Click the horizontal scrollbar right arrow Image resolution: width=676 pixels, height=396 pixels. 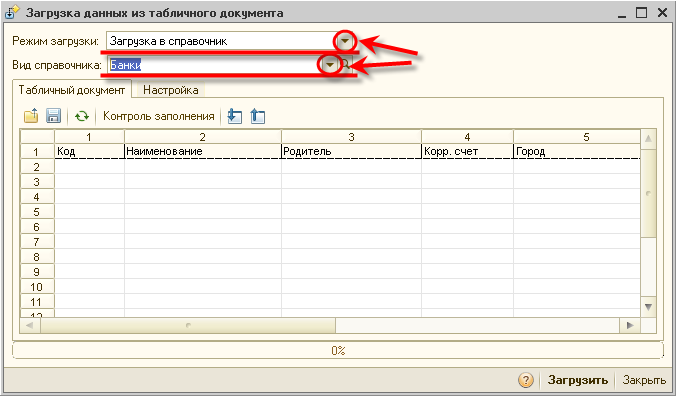click(630, 325)
